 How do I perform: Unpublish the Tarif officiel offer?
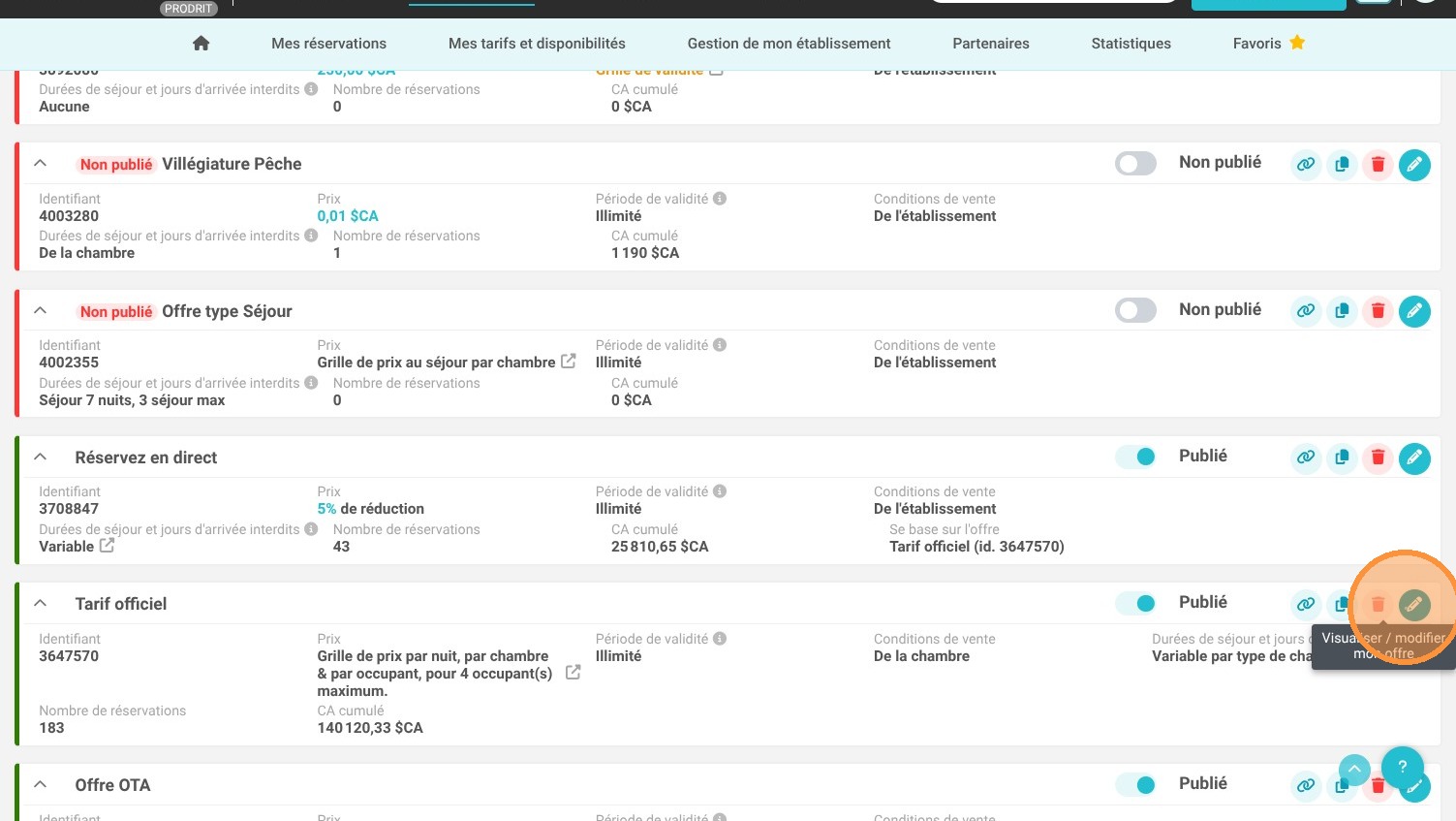coord(1135,603)
